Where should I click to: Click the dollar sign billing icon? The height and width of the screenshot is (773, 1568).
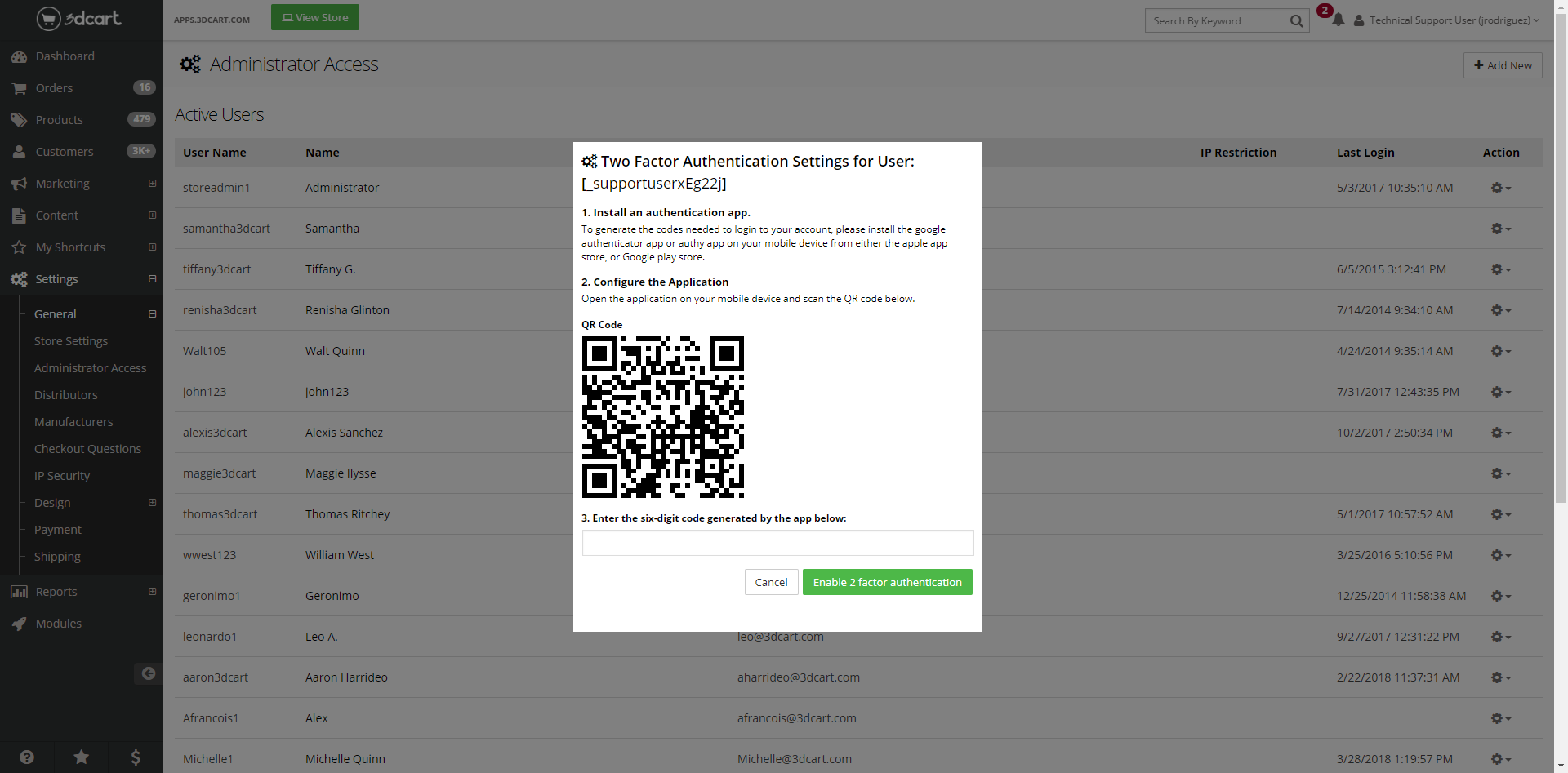tap(136, 757)
